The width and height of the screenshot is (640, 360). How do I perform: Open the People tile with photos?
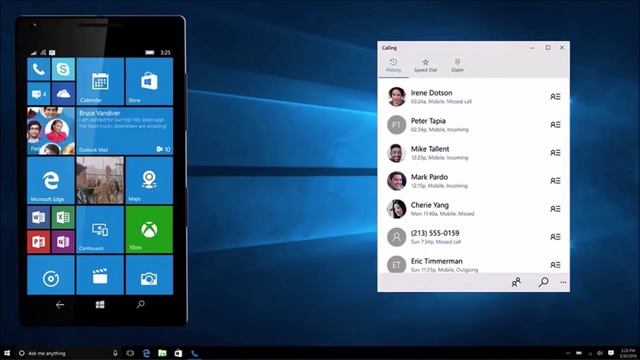[x=51, y=131]
